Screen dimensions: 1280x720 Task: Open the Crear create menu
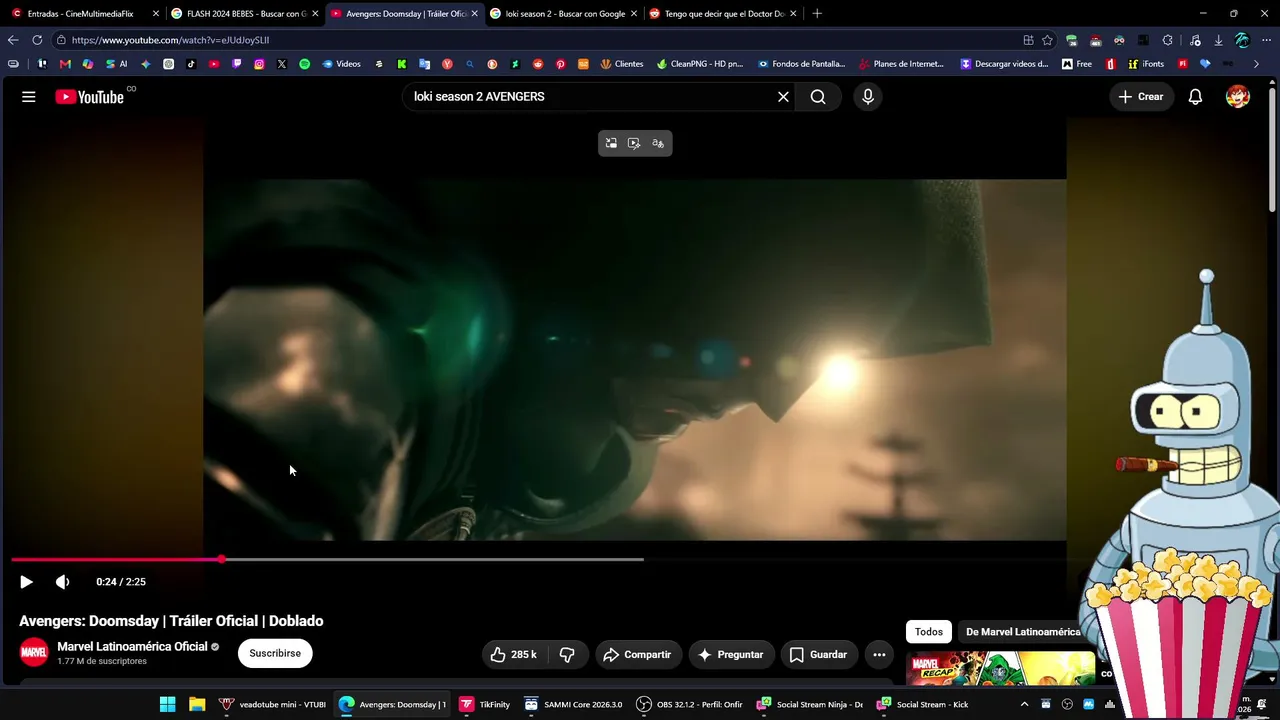[1141, 97]
